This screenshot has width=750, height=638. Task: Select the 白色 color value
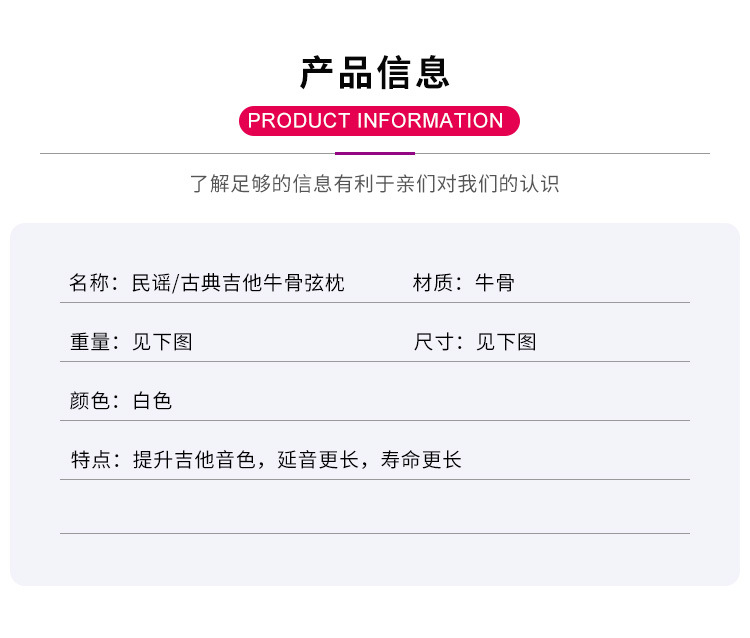coord(152,401)
